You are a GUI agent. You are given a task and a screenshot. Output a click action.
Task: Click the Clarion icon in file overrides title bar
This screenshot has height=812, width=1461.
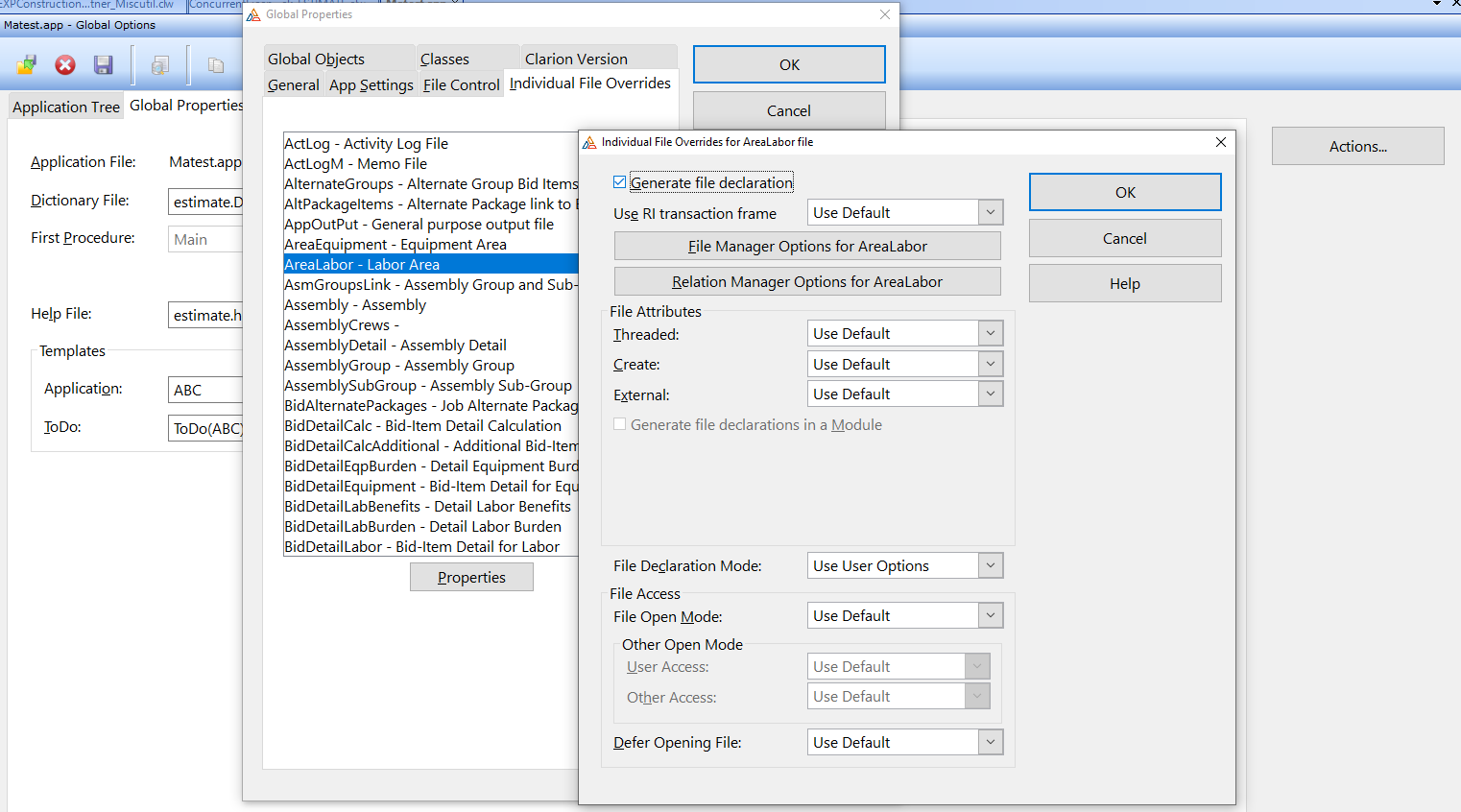(589, 142)
